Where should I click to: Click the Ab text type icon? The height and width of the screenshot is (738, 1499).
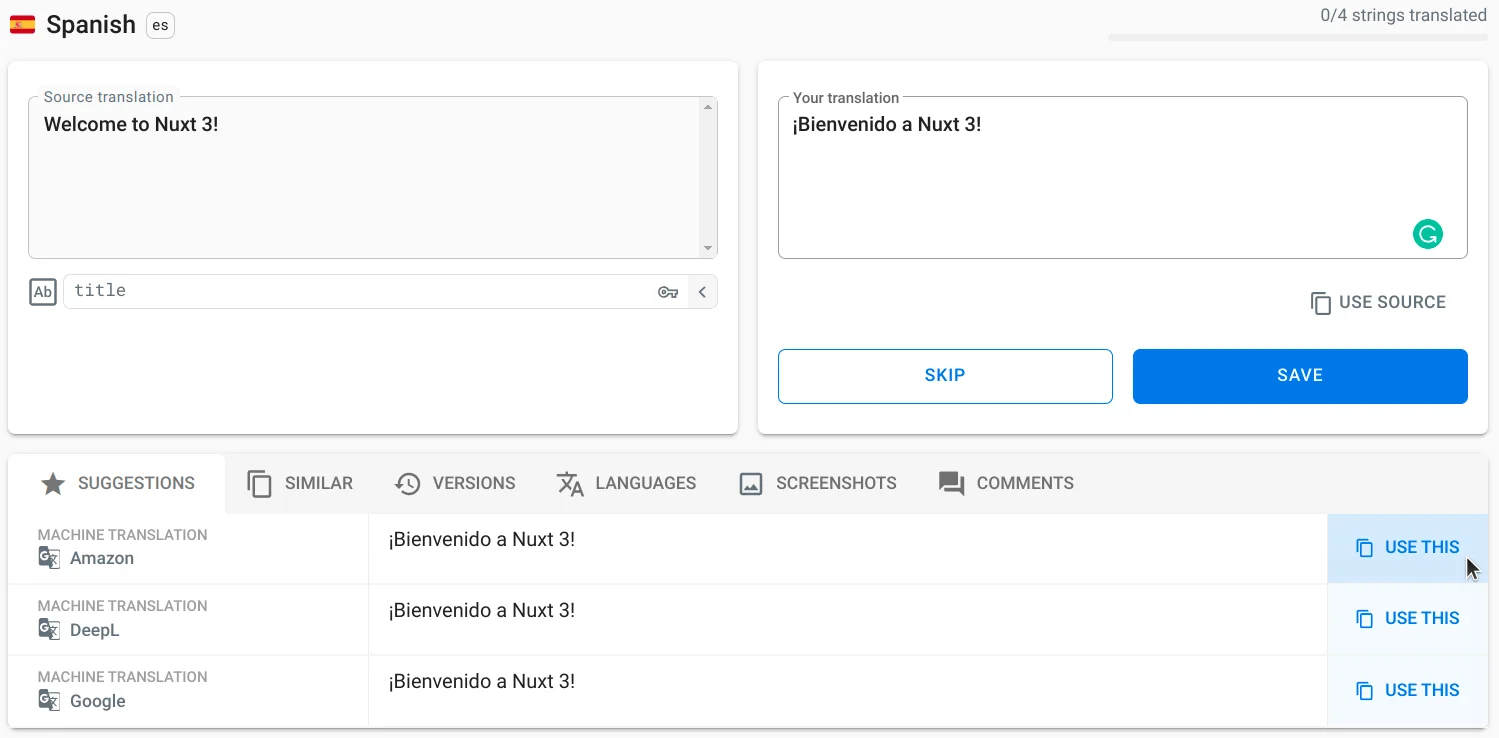43,292
